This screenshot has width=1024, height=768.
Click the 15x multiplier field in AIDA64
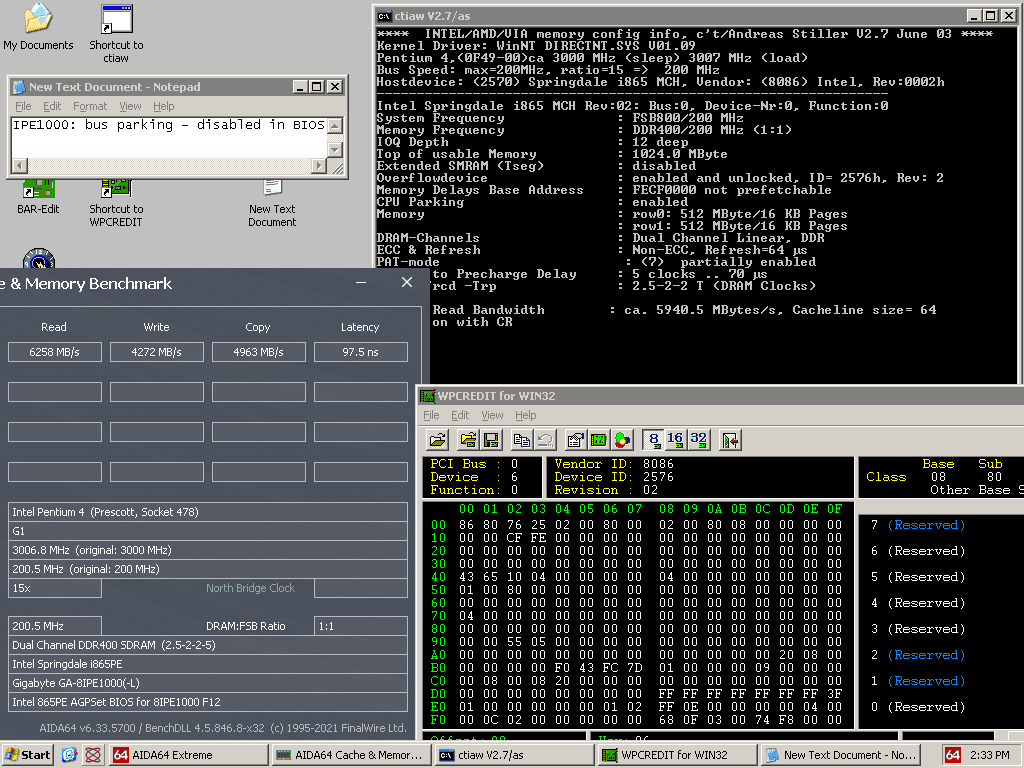pos(55,588)
